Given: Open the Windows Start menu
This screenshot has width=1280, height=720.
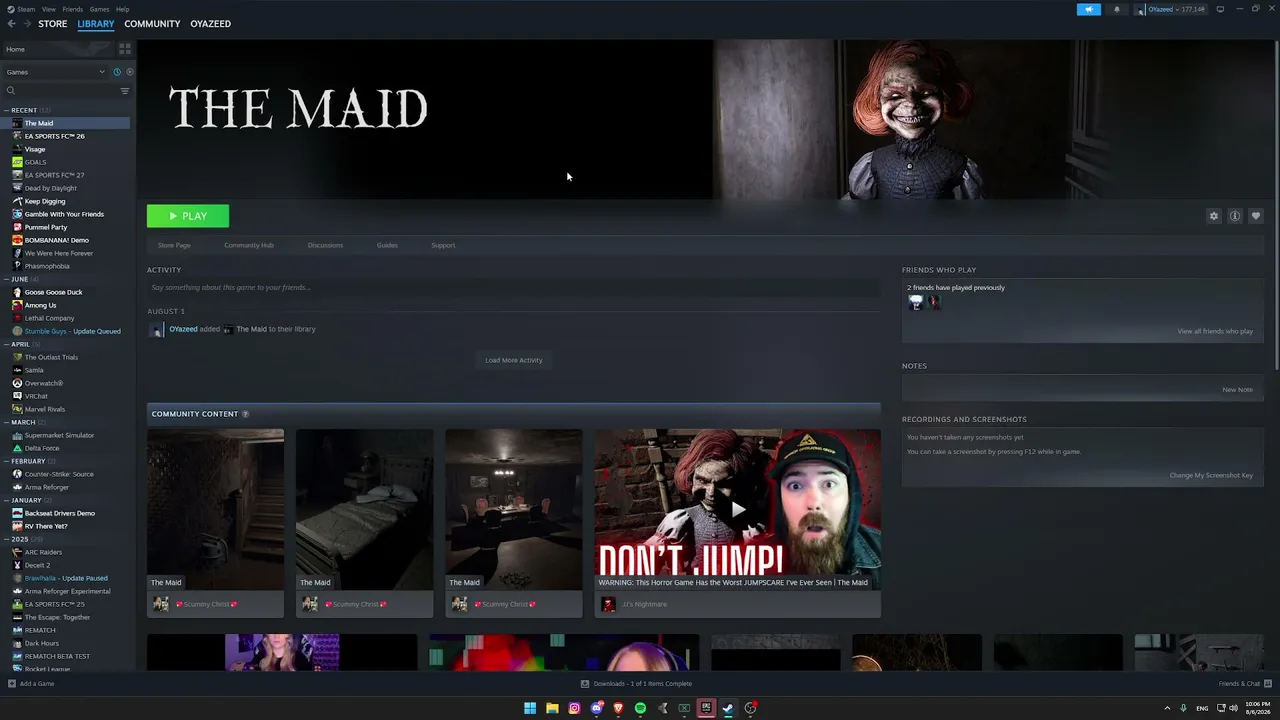Looking at the screenshot, I should [x=530, y=708].
